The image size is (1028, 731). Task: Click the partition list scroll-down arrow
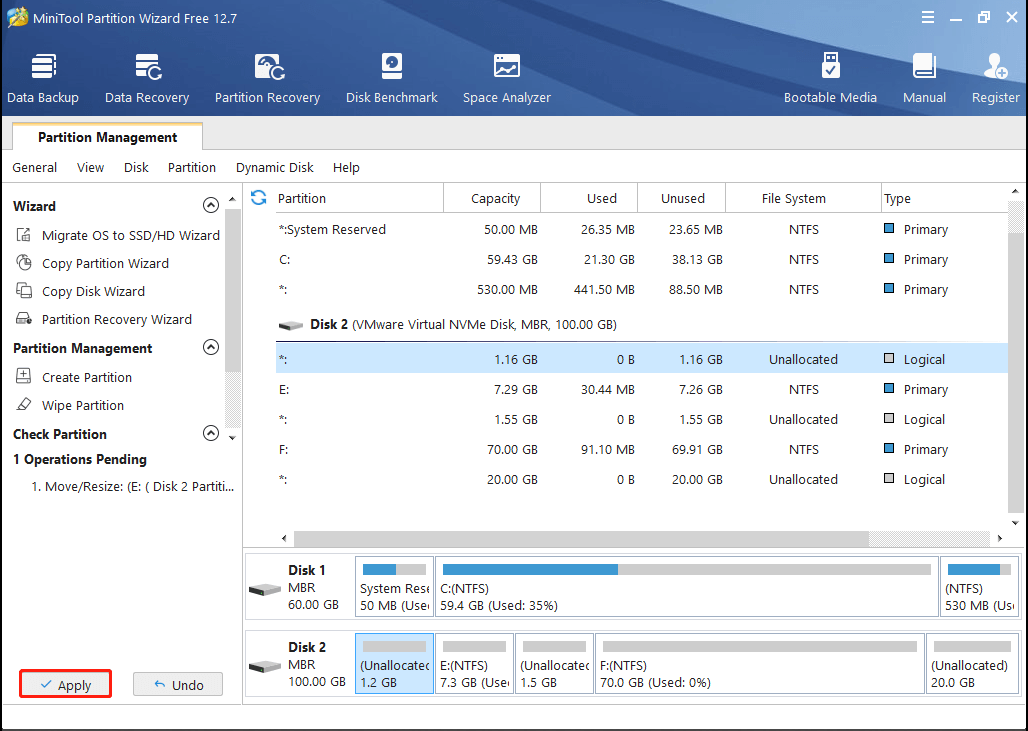1016,523
